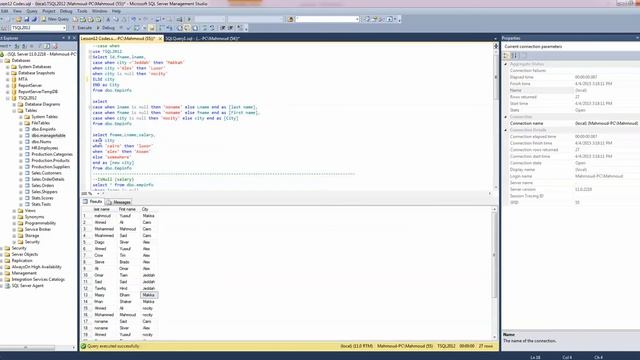Click the SQL Server root node icon
Viewport: 640px width, 360px height.
point(2,54)
